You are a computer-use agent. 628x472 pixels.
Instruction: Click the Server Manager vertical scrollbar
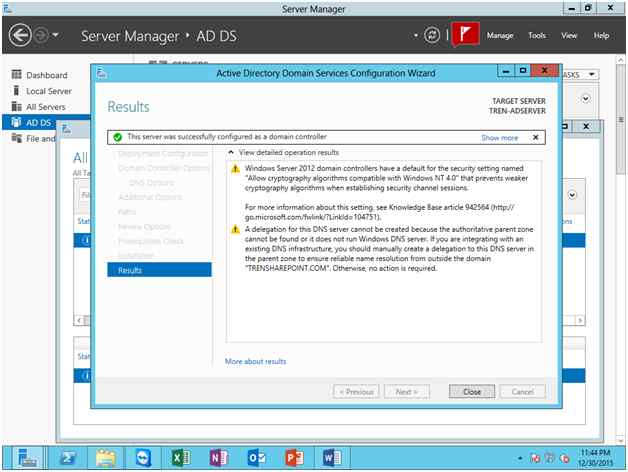click(620, 120)
